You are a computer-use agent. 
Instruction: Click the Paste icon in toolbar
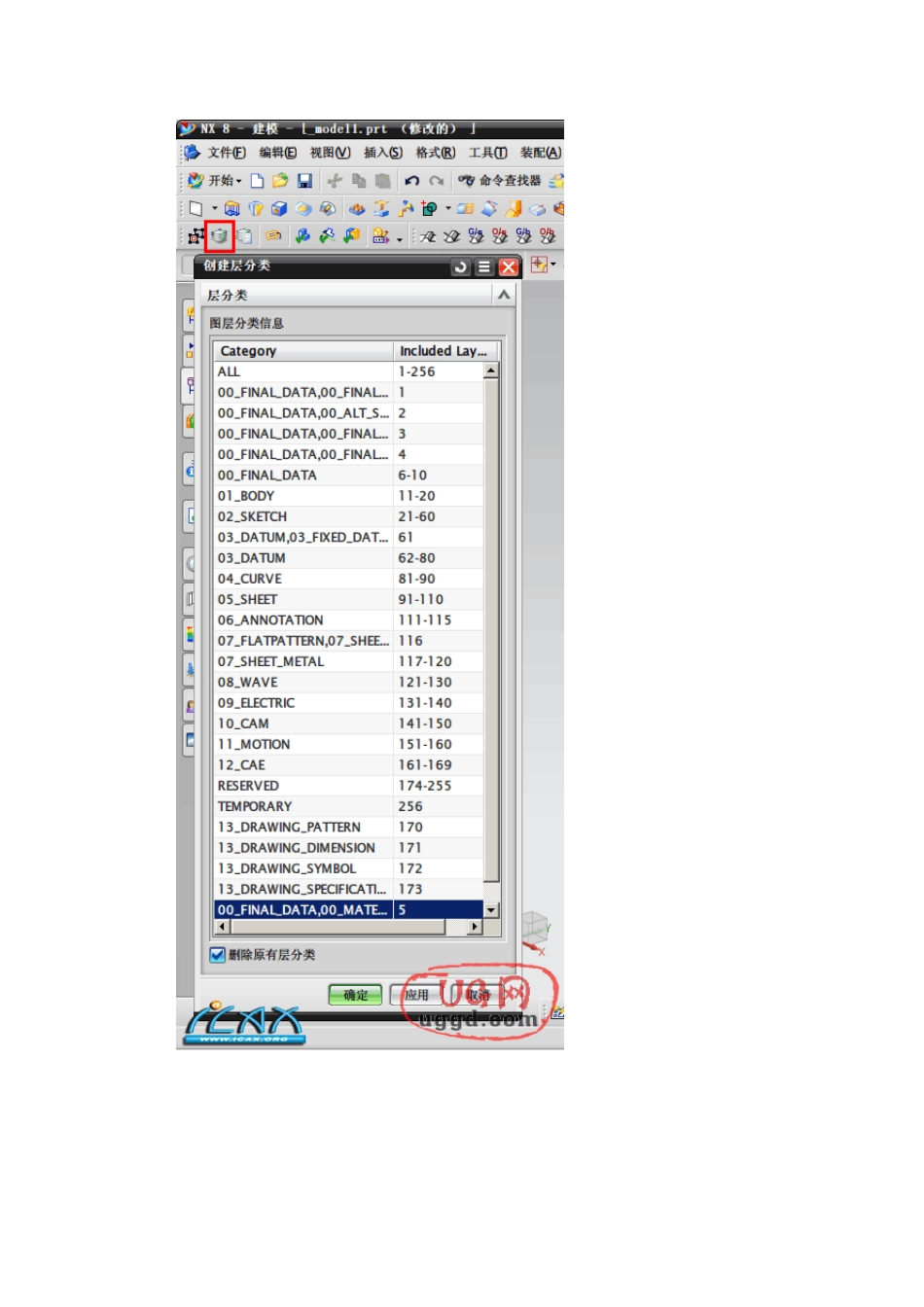coord(383,181)
